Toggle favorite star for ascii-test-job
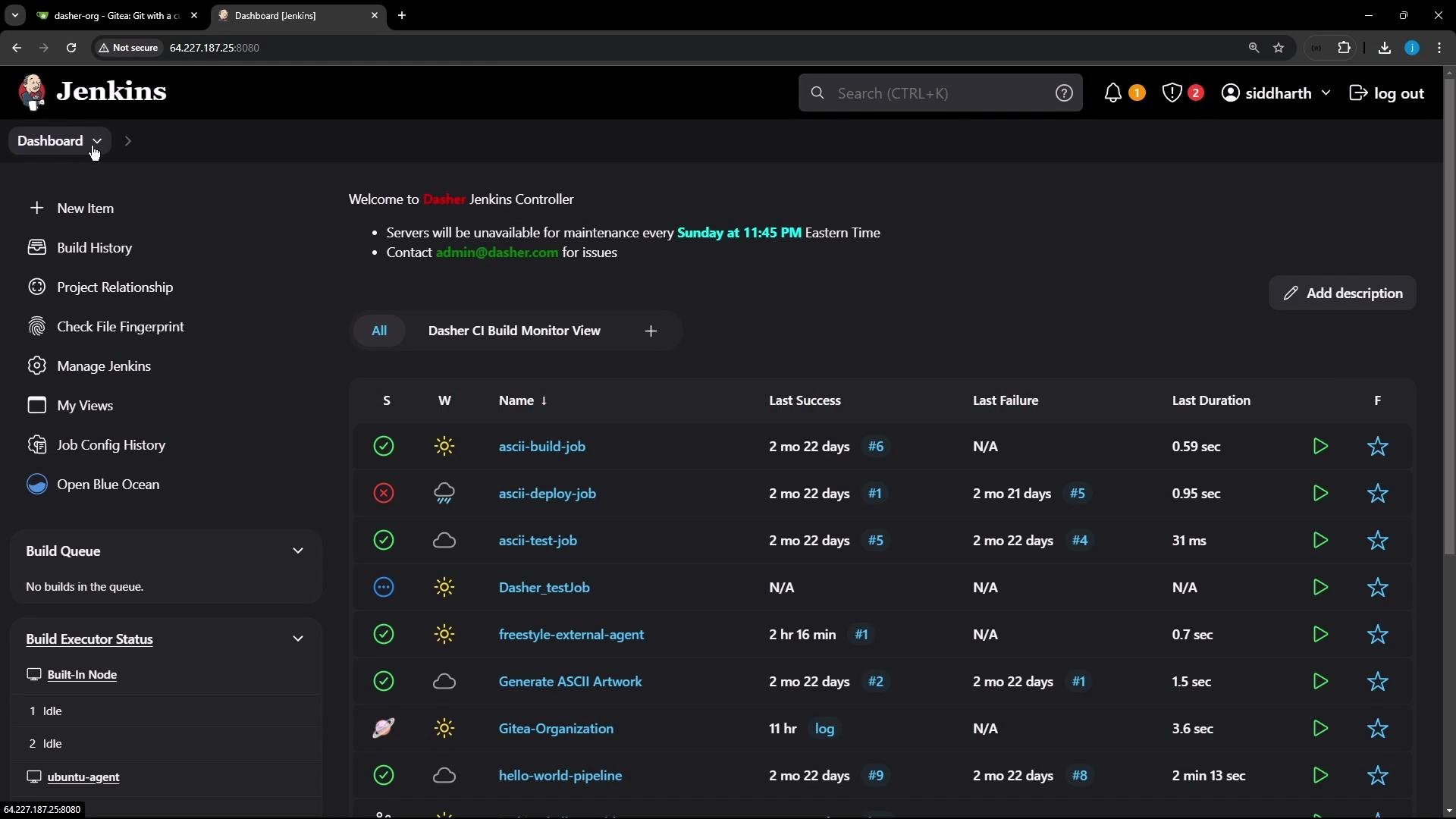The image size is (1456, 819). click(x=1378, y=541)
